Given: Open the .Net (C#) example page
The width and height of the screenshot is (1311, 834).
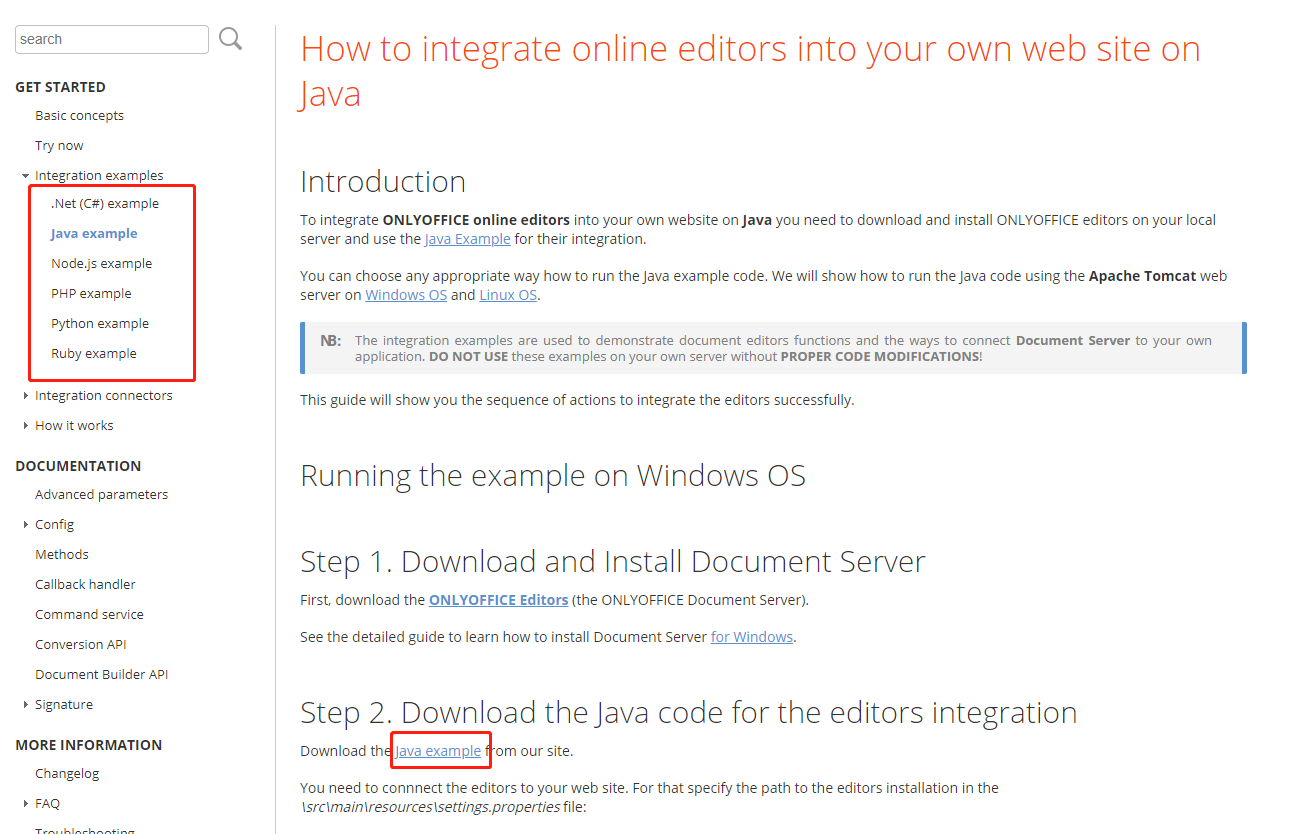Looking at the screenshot, I should pyautogui.click(x=105, y=203).
